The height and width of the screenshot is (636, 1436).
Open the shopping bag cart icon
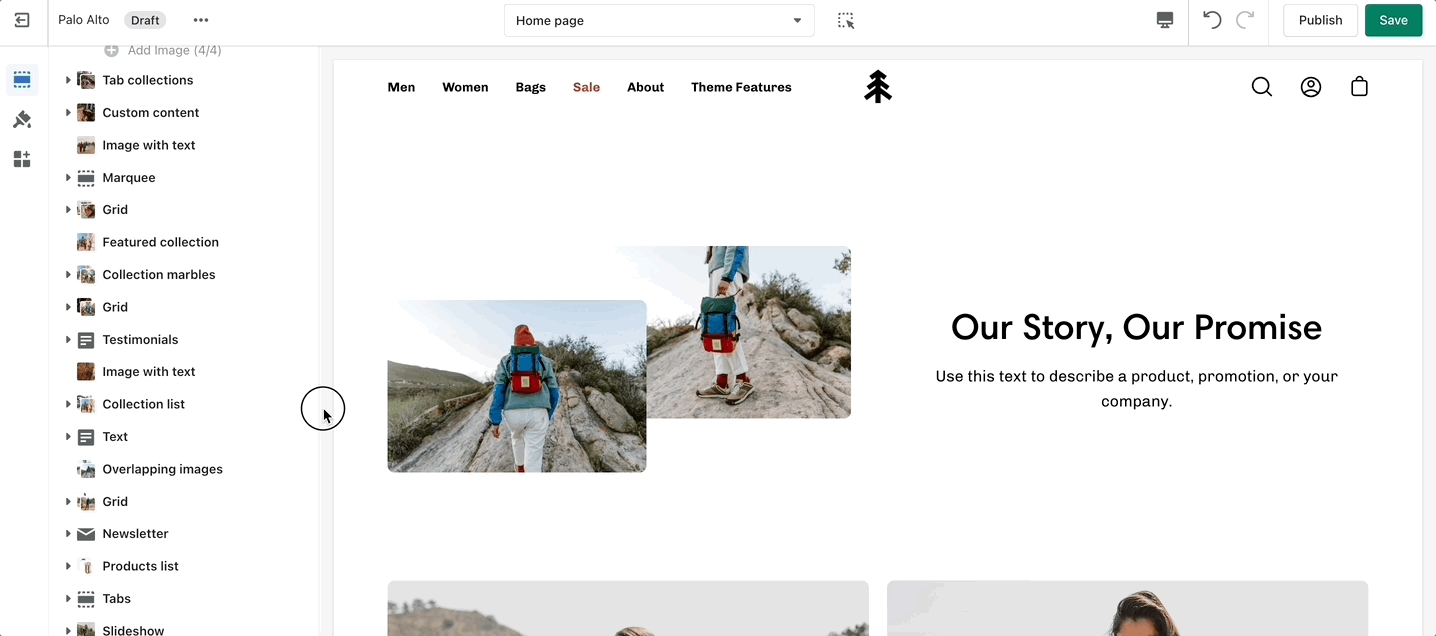1359,87
